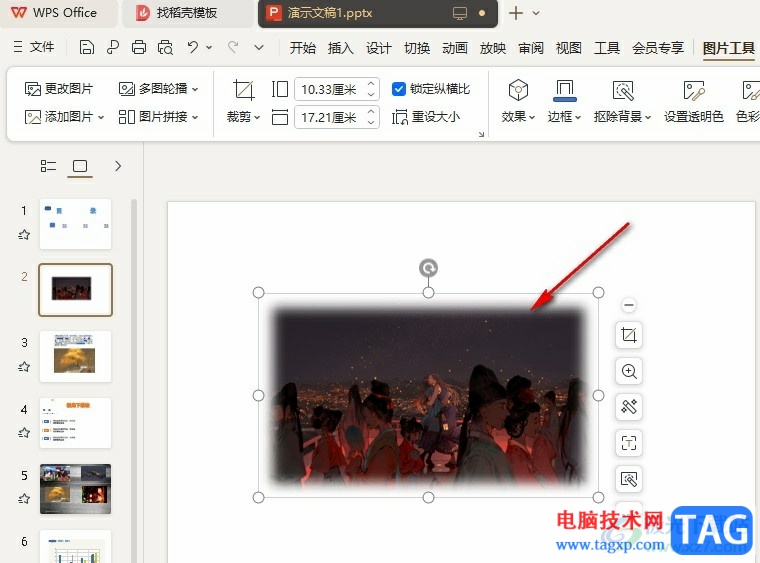
Task: Open the 工具 ribbon tab
Action: (x=607, y=48)
